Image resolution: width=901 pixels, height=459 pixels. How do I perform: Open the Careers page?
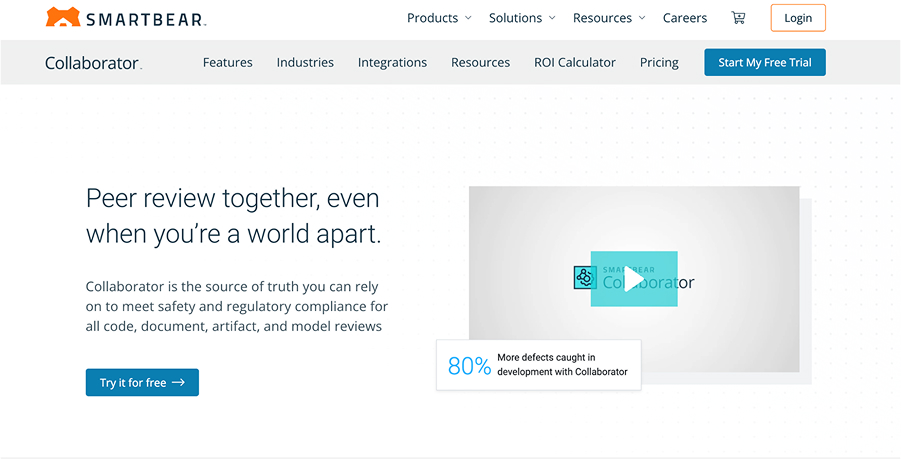685,18
